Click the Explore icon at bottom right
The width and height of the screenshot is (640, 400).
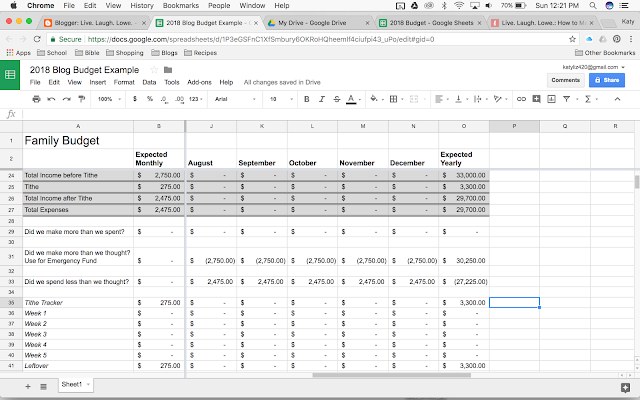[x=625, y=387]
